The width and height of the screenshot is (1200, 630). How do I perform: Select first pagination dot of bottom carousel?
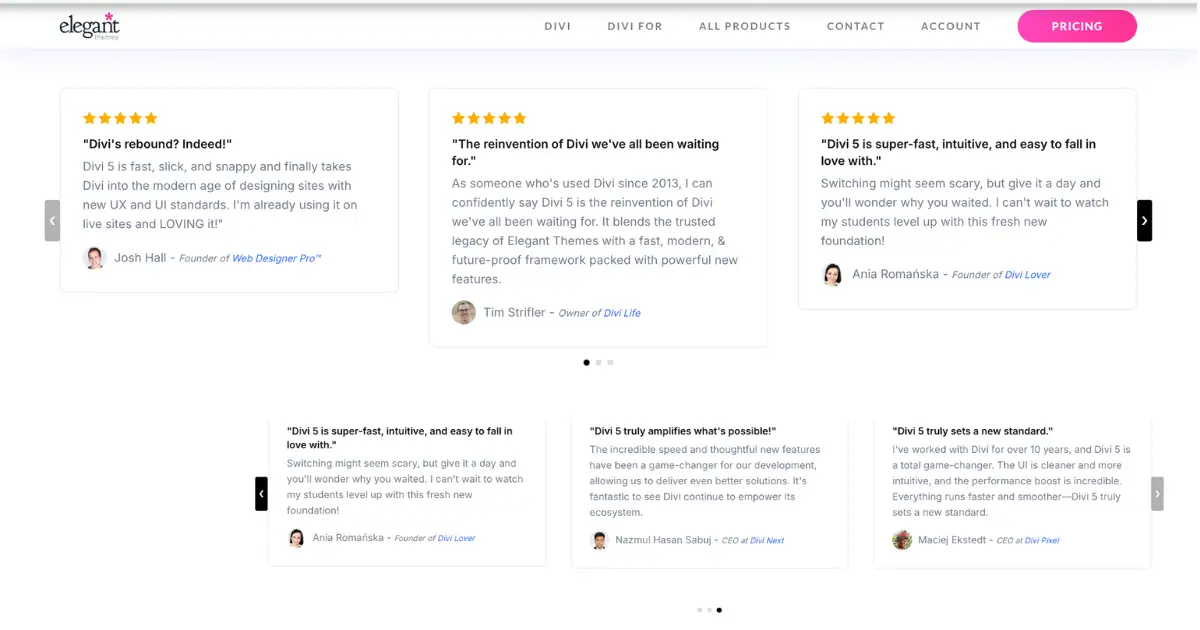(699, 609)
